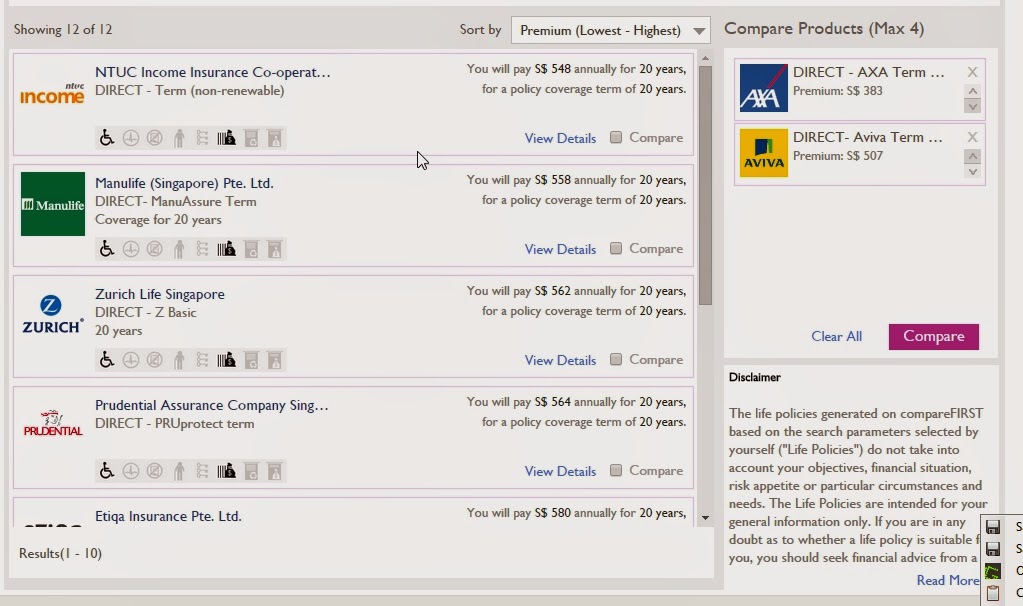This screenshot has height=606, width=1023.
Task: View Details of Manulife ManuAssure Term
Action: (560, 249)
